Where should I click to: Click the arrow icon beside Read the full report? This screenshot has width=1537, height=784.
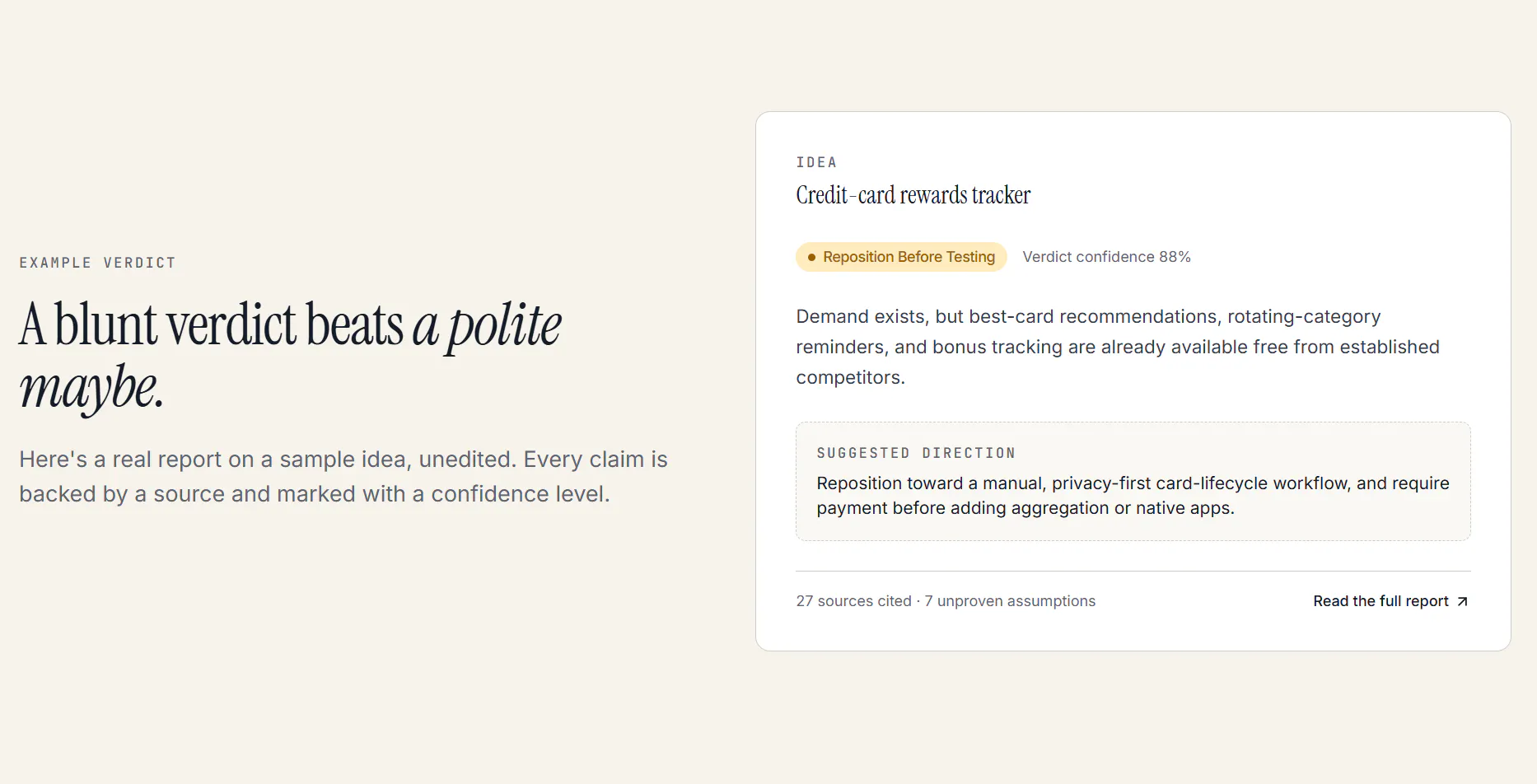click(x=1462, y=602)
